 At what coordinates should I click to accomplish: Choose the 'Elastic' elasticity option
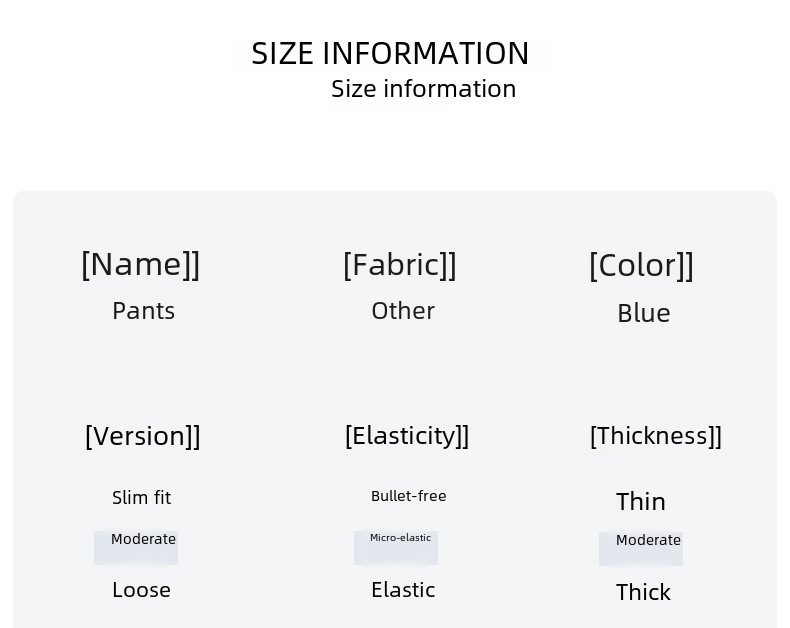(403, 590)
